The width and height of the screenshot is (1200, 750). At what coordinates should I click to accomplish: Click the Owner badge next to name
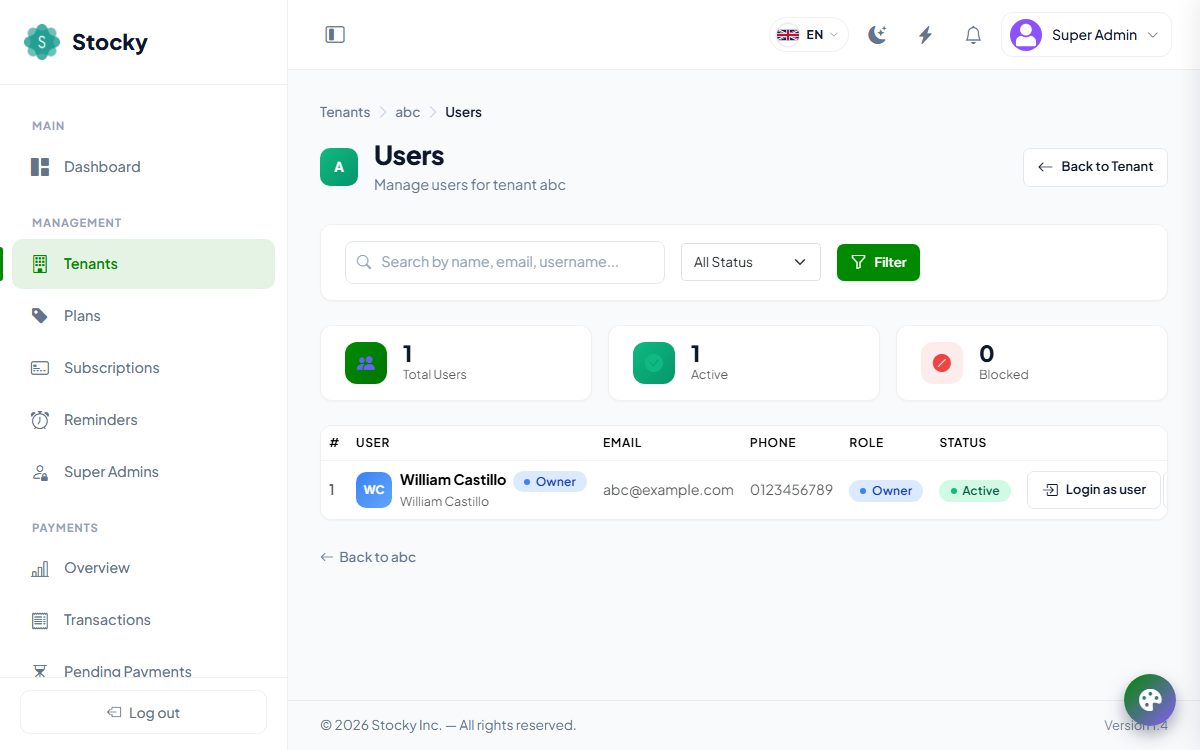[550, 481]
